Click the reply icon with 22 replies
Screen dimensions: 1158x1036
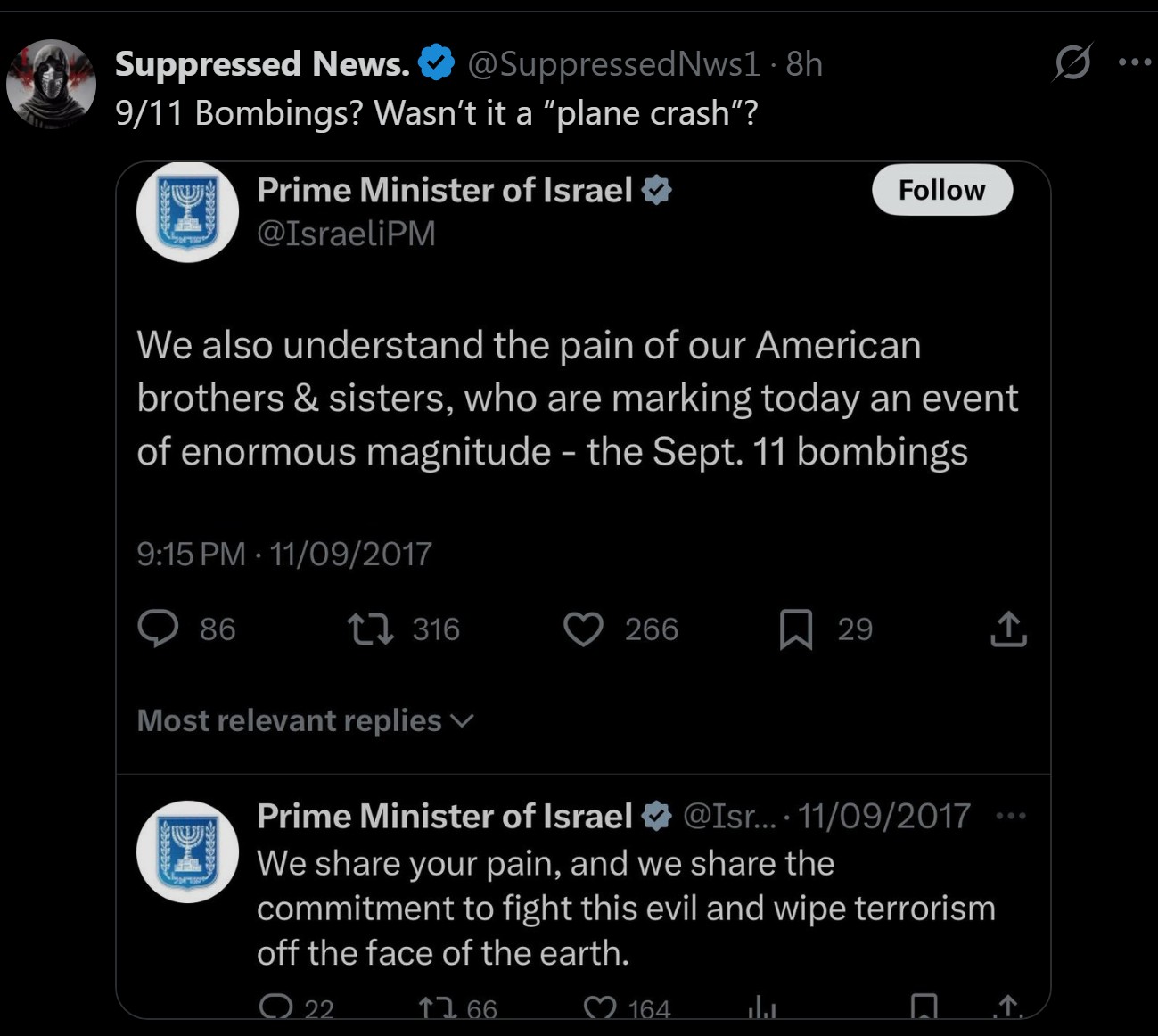point(276,1007)
